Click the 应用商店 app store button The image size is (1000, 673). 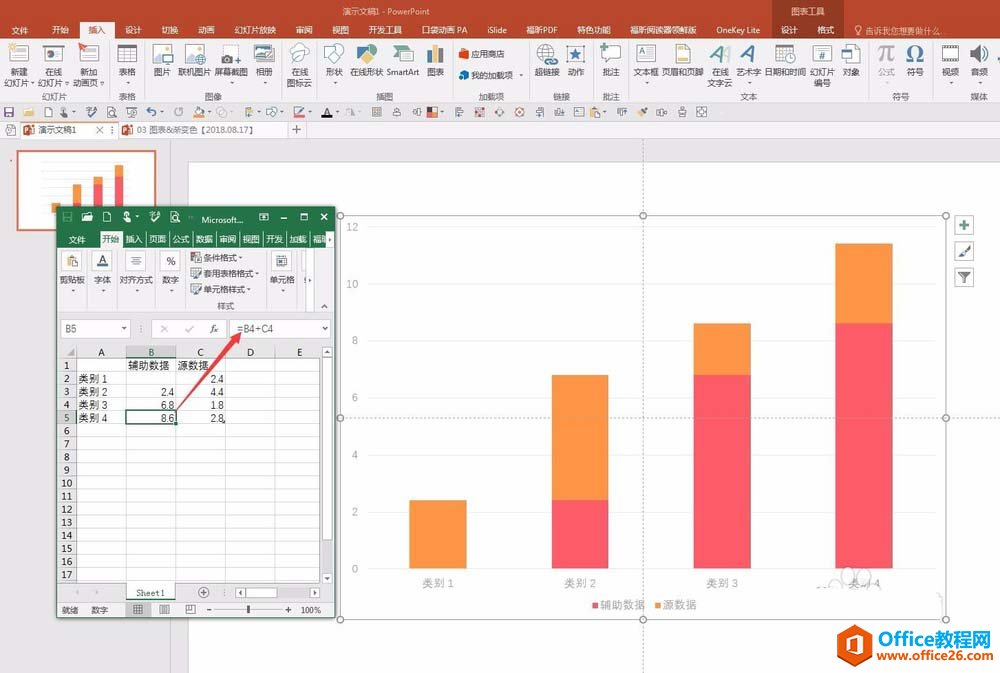[482, 54]
